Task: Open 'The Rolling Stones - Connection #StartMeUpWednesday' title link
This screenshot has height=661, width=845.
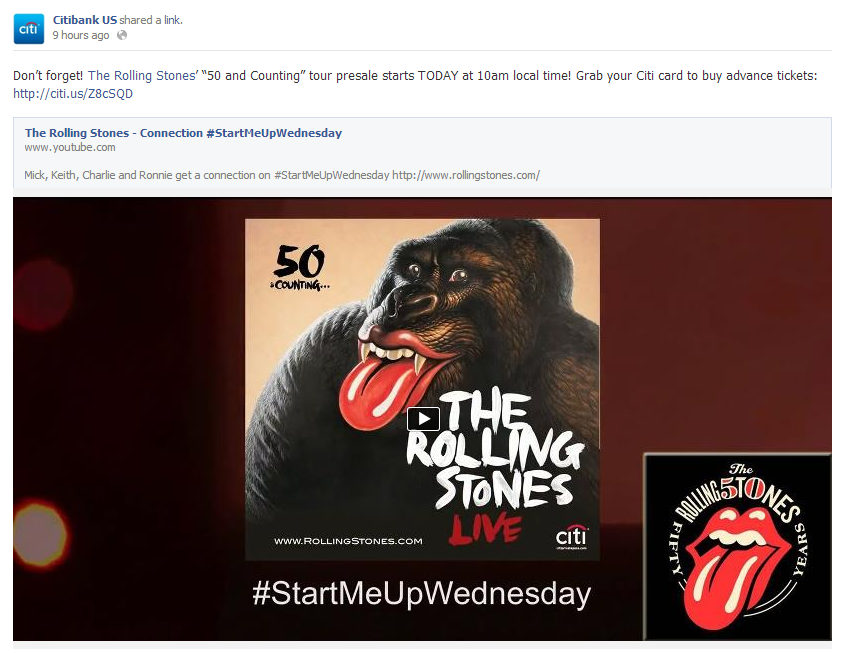Action: 183,133
